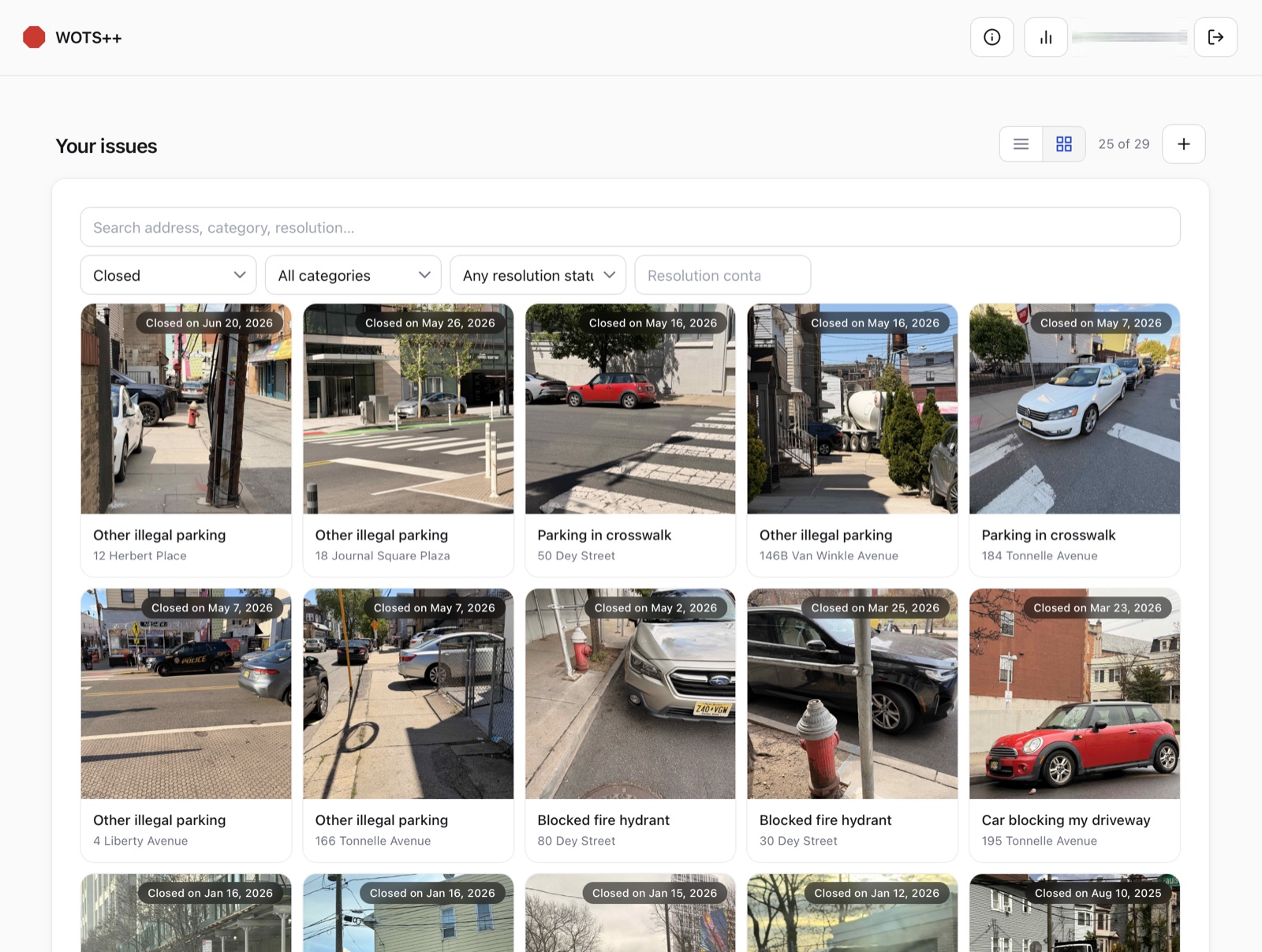
Task: Click 'Closed on Aug 10, 2025' badge
Action: pos(1098,893)
